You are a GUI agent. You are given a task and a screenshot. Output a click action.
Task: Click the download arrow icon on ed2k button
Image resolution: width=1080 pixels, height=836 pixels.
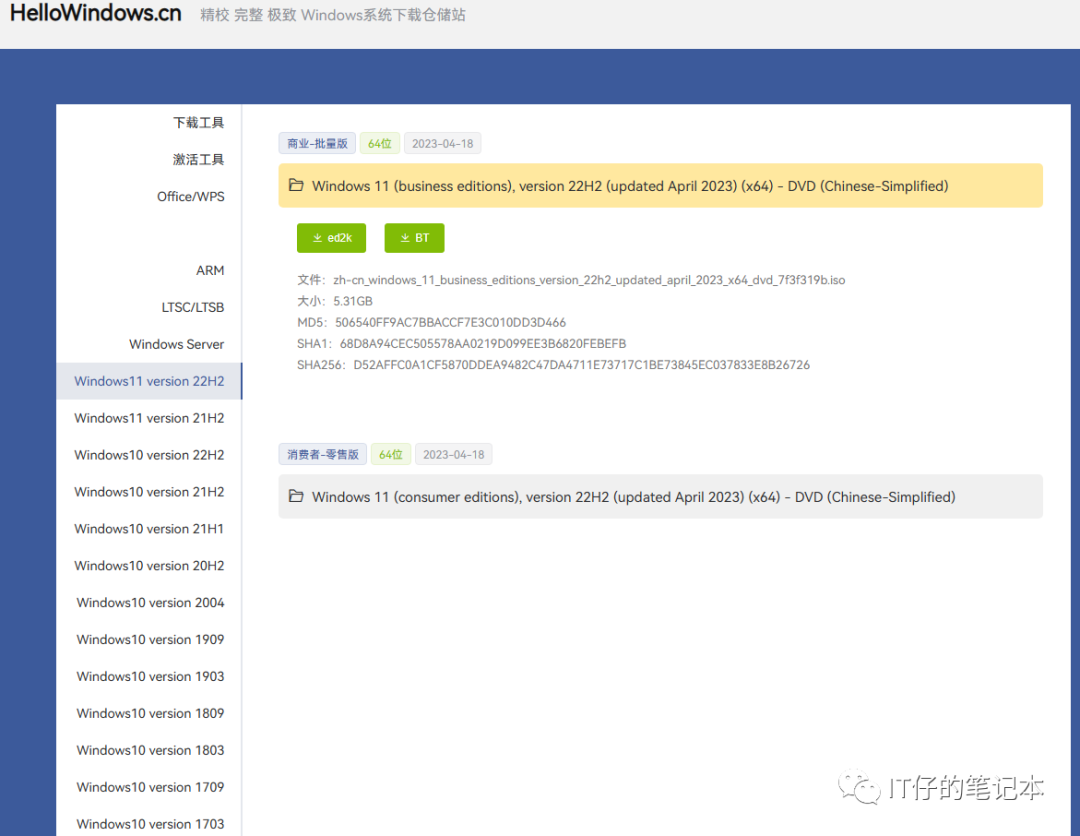[x=318, y=238]
